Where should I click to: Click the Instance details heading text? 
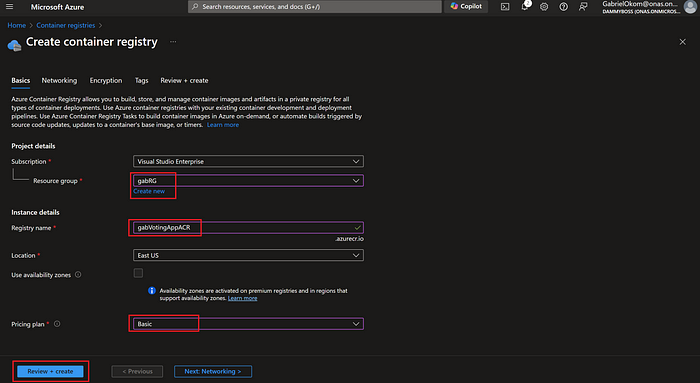click(x=35, y=212)
